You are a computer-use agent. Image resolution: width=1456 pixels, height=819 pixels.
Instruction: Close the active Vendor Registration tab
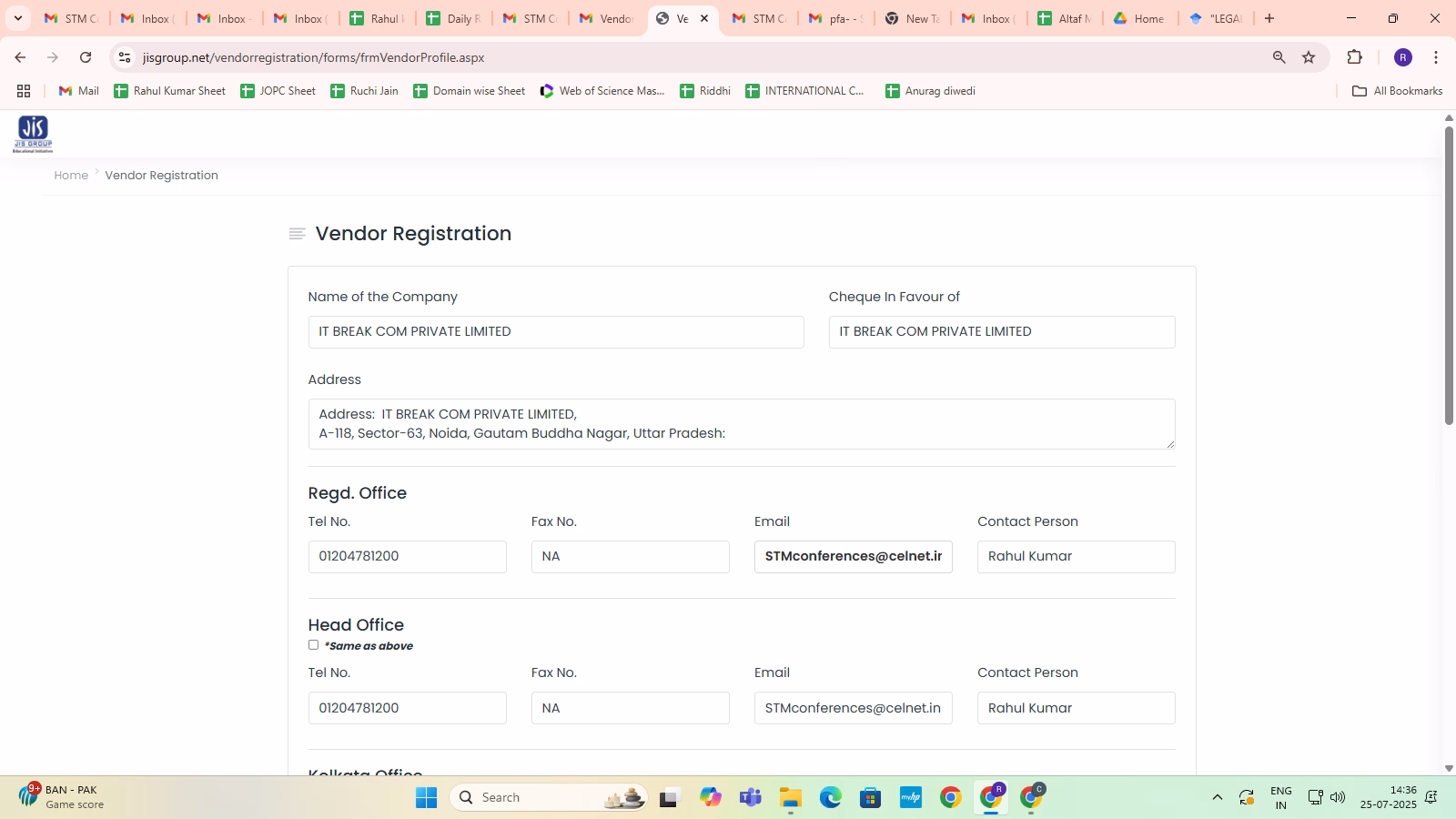(x=703, y=18)
